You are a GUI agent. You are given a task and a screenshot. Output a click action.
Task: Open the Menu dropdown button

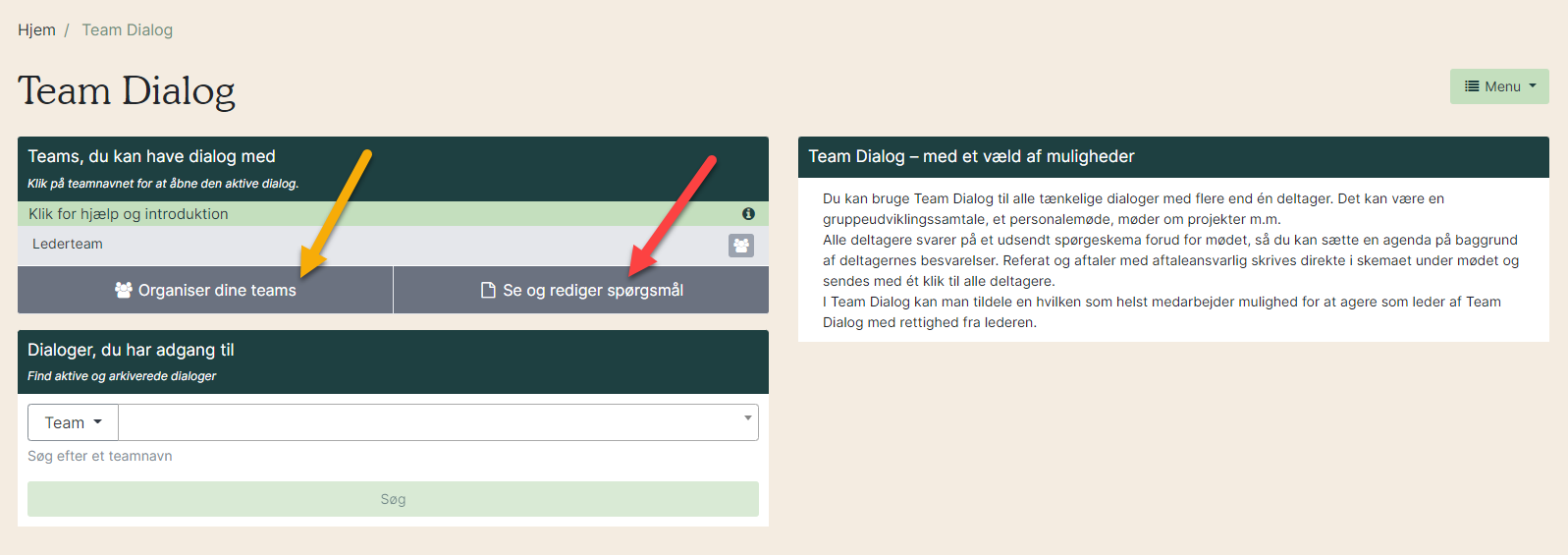pos(1499,86)
